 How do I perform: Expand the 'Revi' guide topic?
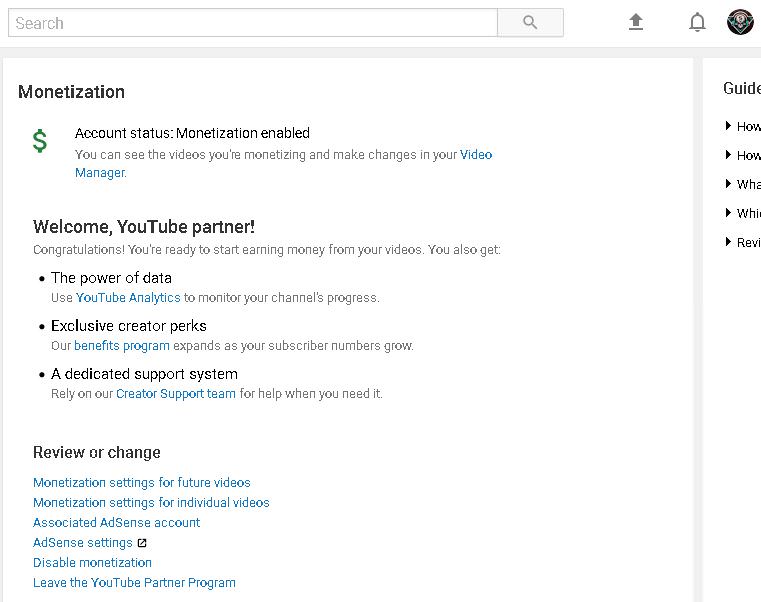pyautogui.click(x=743, y=242)
